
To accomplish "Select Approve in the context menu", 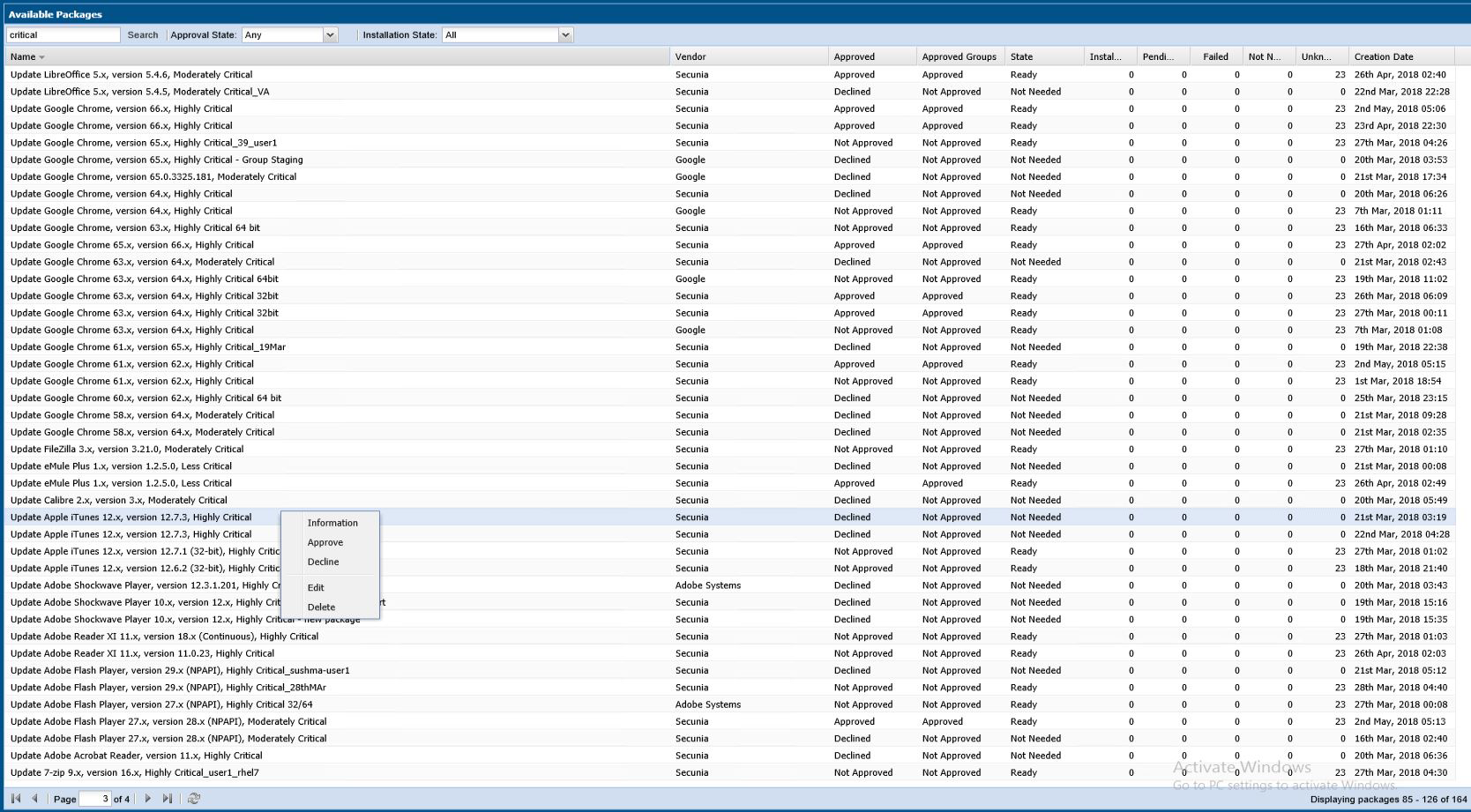I will (325, 542).
